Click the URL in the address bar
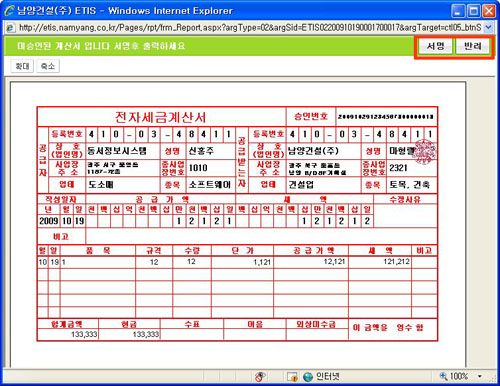Screen dimensions: 500x386 [x=250, y=27]
